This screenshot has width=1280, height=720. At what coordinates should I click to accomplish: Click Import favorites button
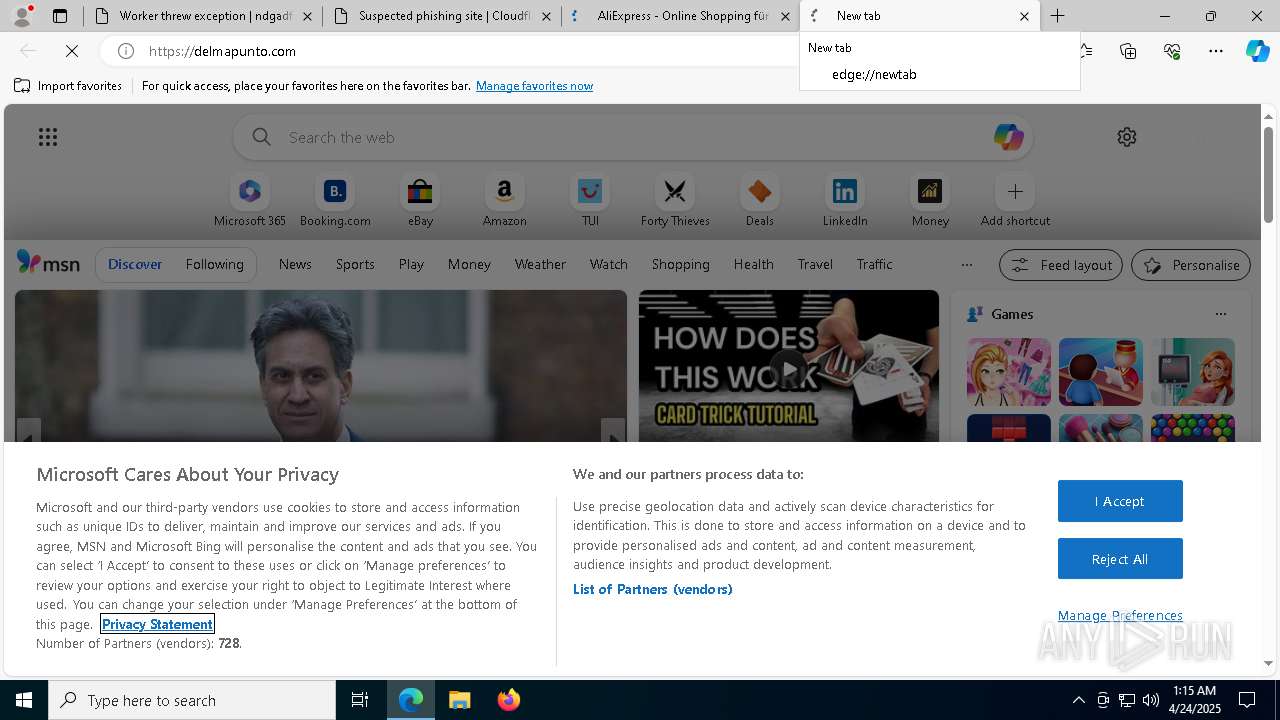68,86
